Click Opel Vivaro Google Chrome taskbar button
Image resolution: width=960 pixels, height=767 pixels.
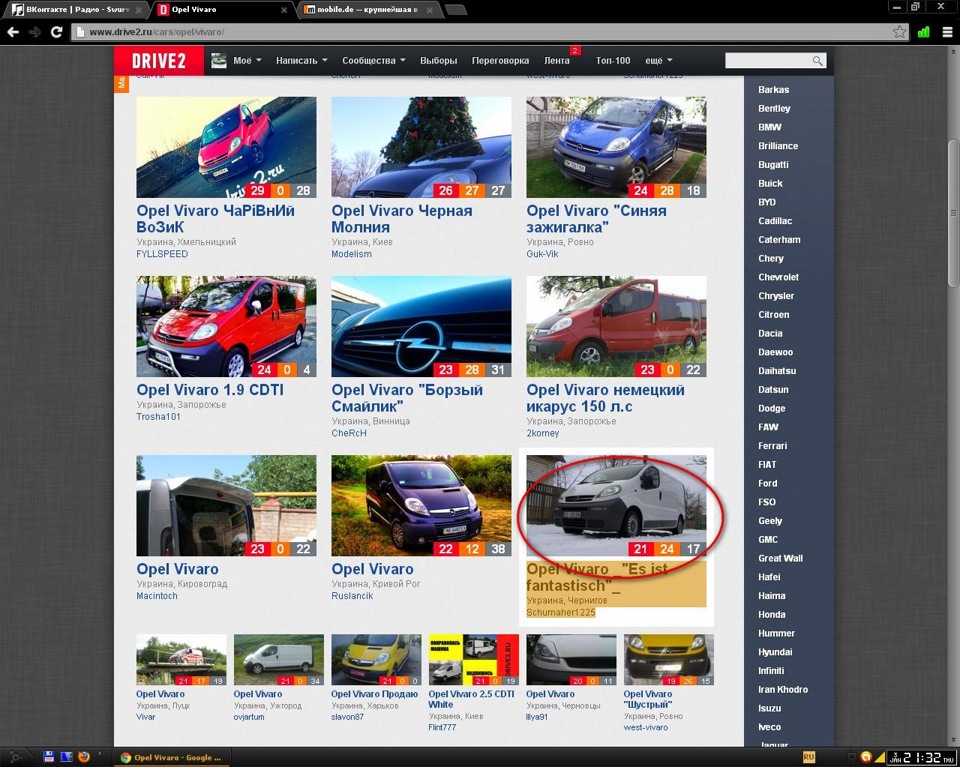pos(170,758)
